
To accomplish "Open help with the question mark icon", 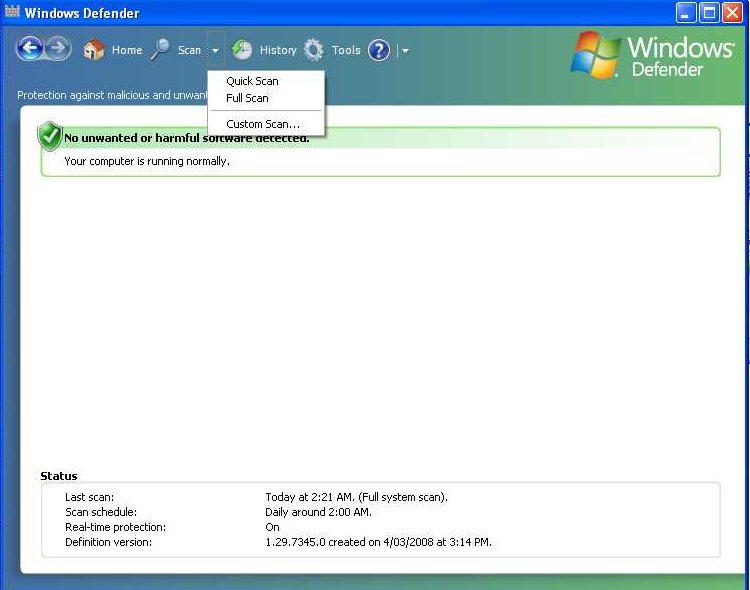I will pos(379,50).
